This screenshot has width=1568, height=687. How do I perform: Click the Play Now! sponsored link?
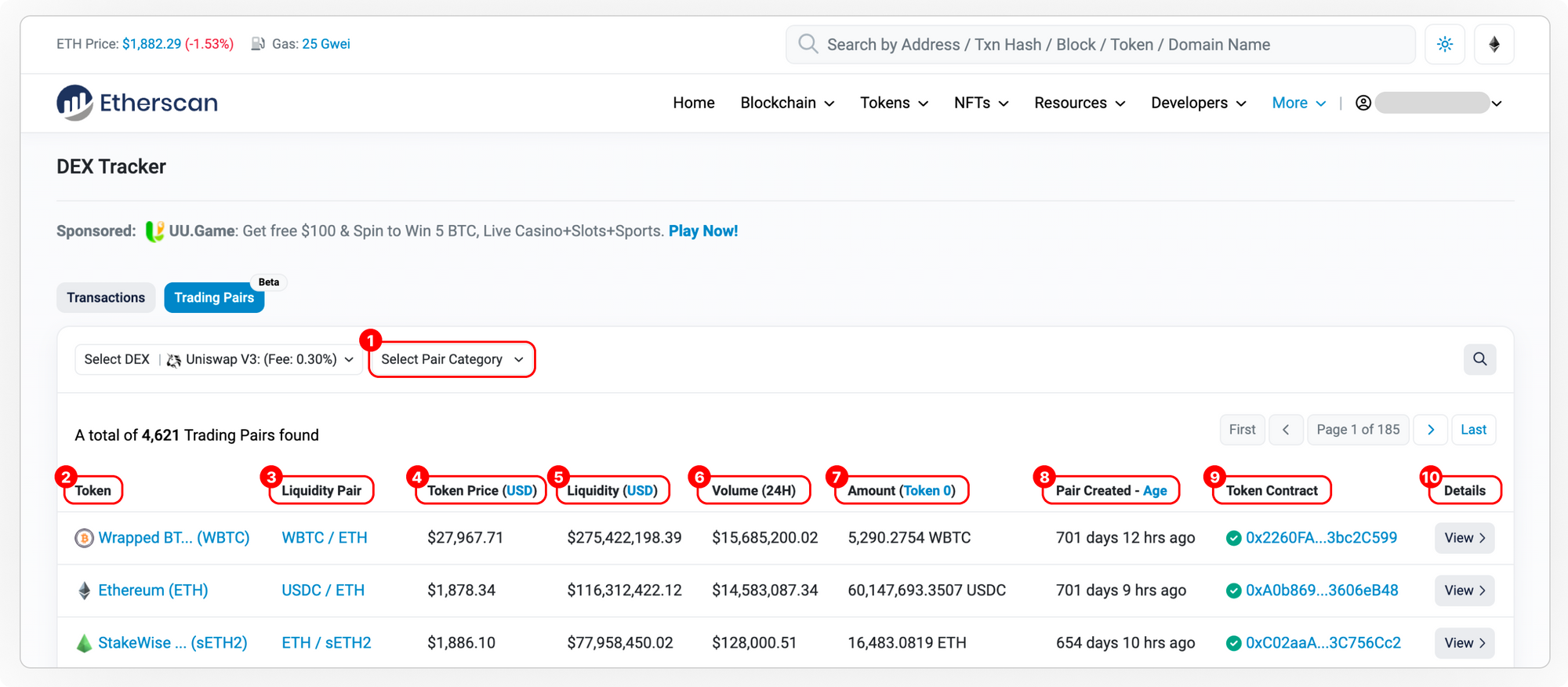pos(702,231)
